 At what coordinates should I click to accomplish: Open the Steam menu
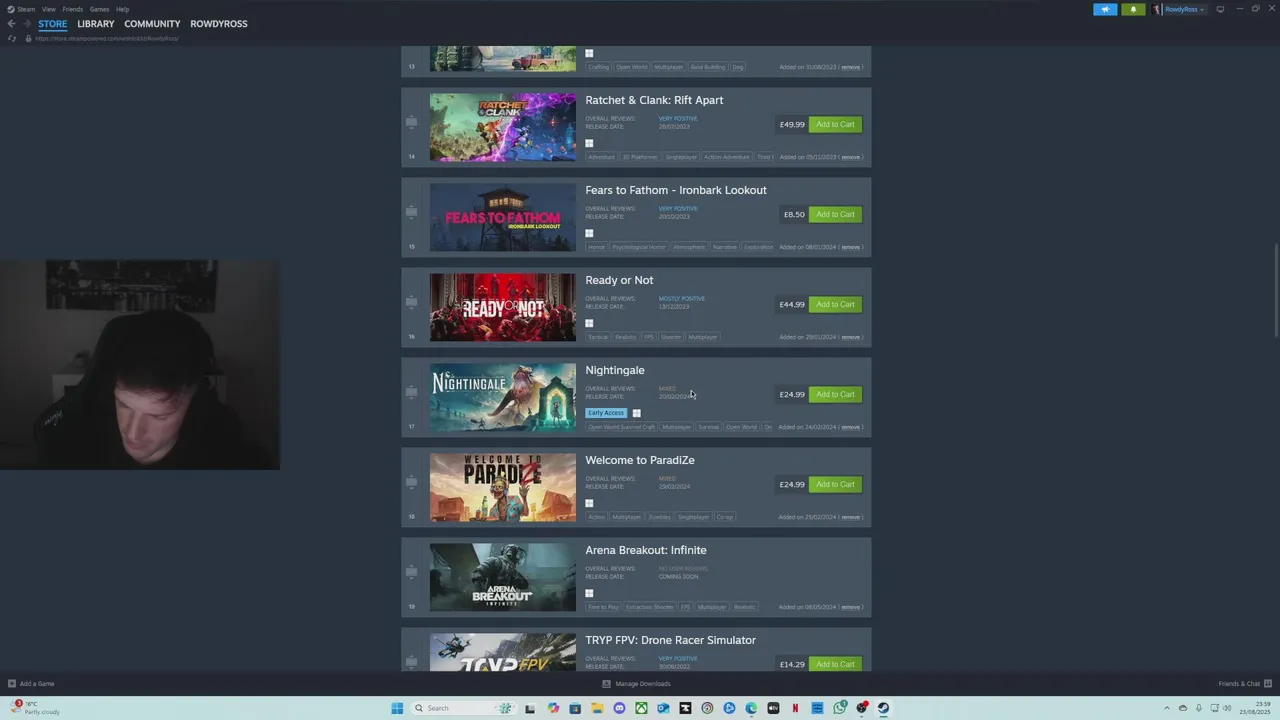21,9
